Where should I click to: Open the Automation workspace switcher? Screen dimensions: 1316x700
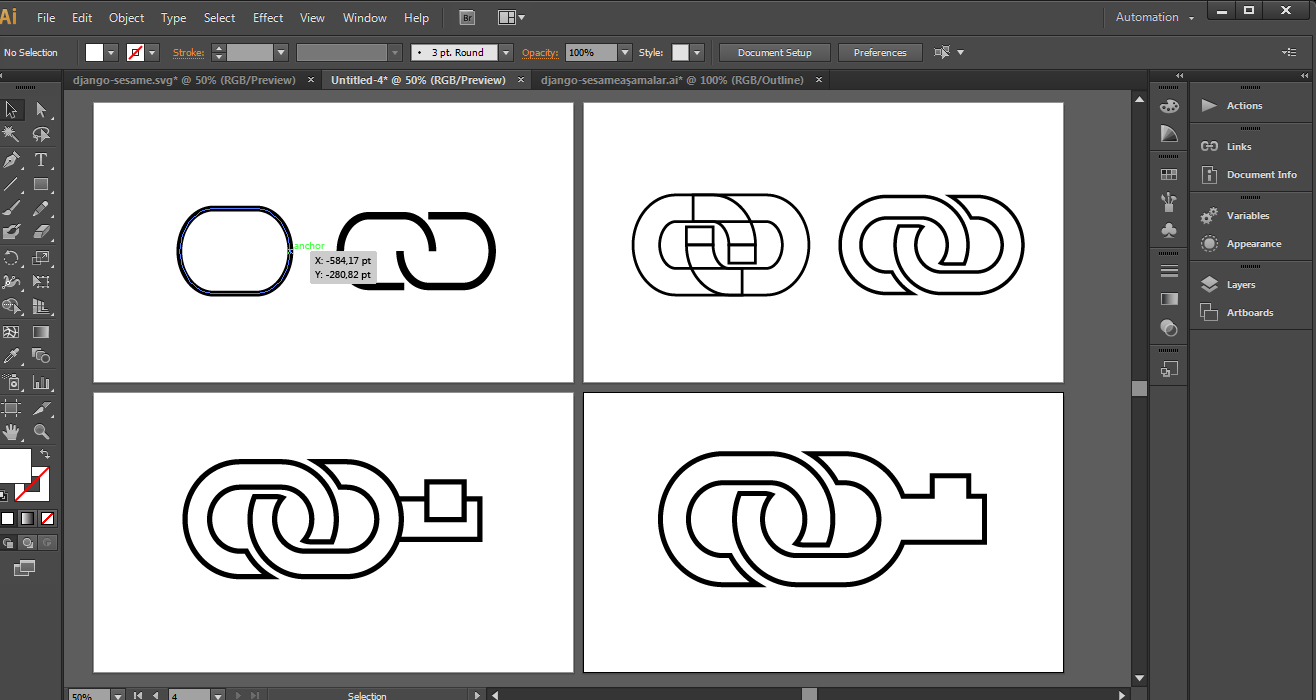pyautogui.click(x=1155, y=17)
